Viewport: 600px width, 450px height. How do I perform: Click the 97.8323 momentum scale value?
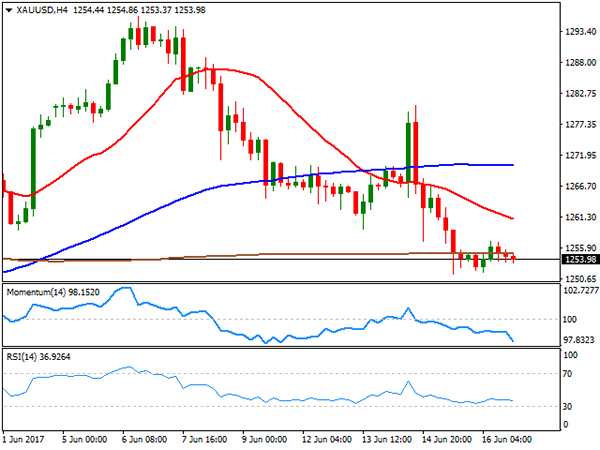click(x=578, y=340)
